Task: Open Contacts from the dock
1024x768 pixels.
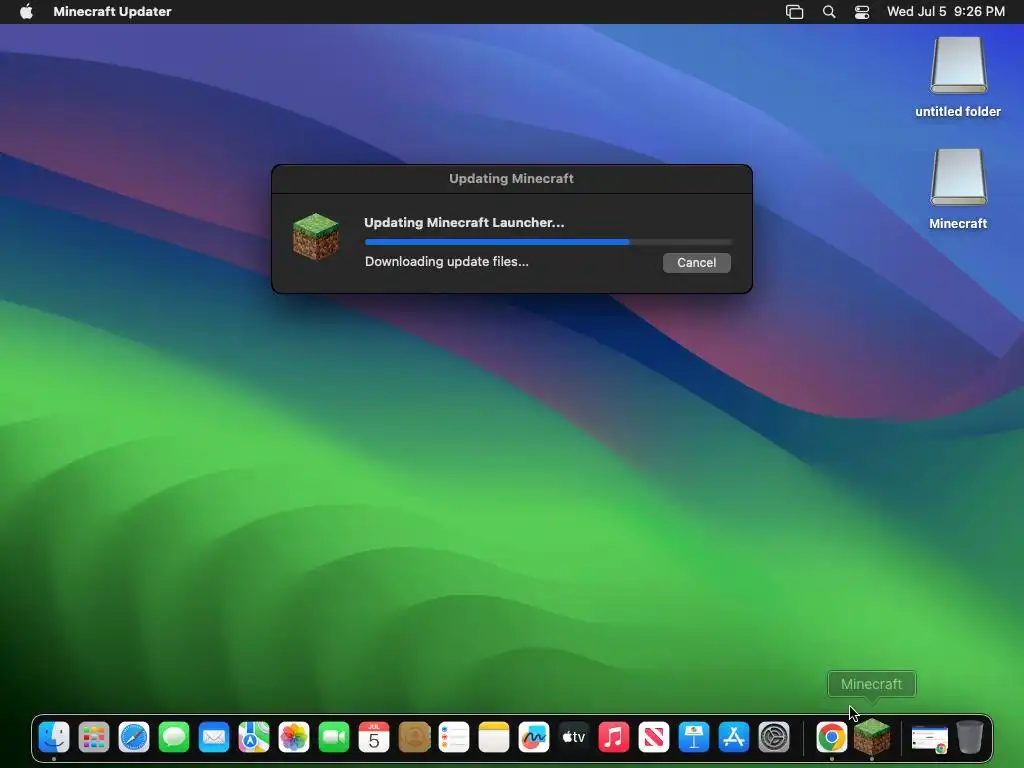Action: 414,738
